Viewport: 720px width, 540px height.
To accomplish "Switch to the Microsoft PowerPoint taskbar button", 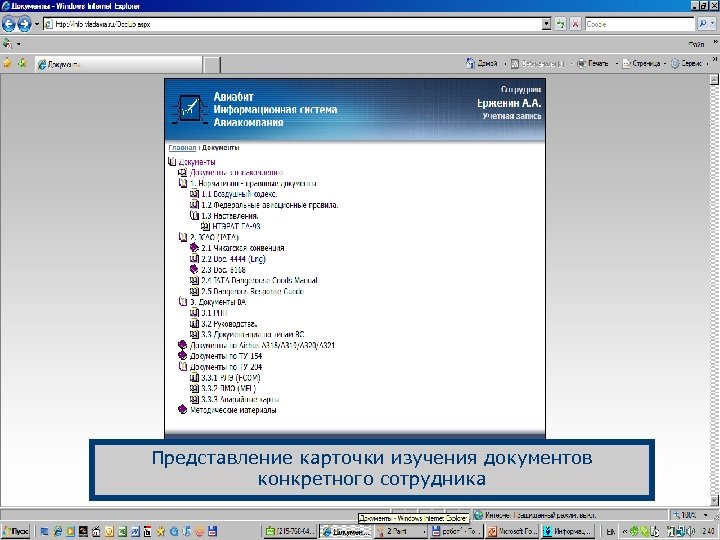I will pos(512,531).
